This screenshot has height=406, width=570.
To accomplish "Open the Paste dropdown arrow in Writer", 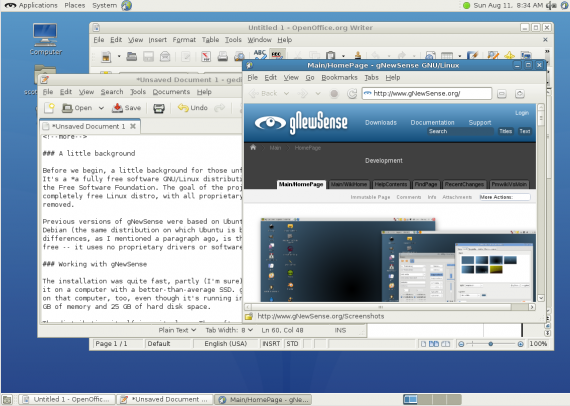I will (343, 56).
